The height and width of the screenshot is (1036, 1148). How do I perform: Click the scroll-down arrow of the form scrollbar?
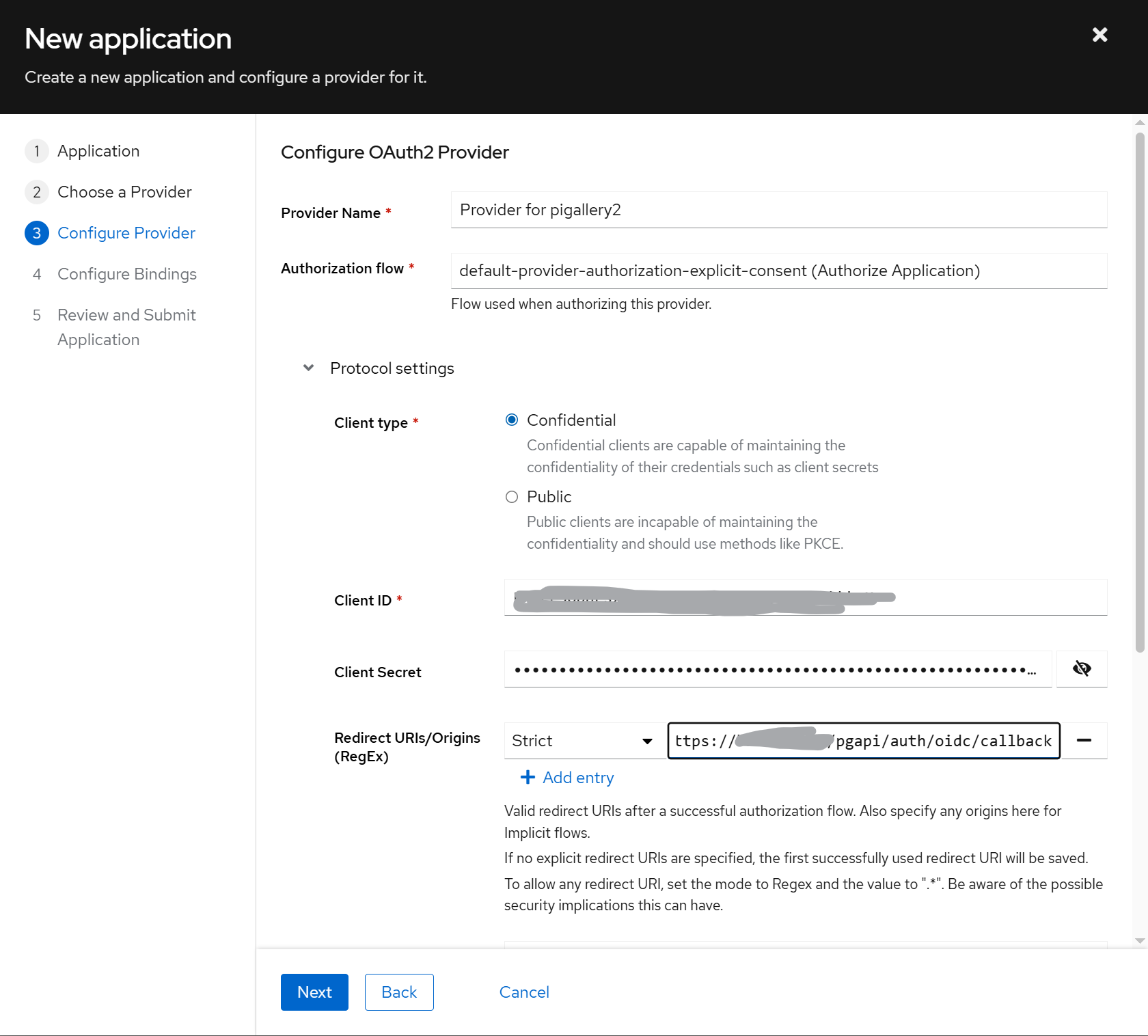[x=1139, y=941]
